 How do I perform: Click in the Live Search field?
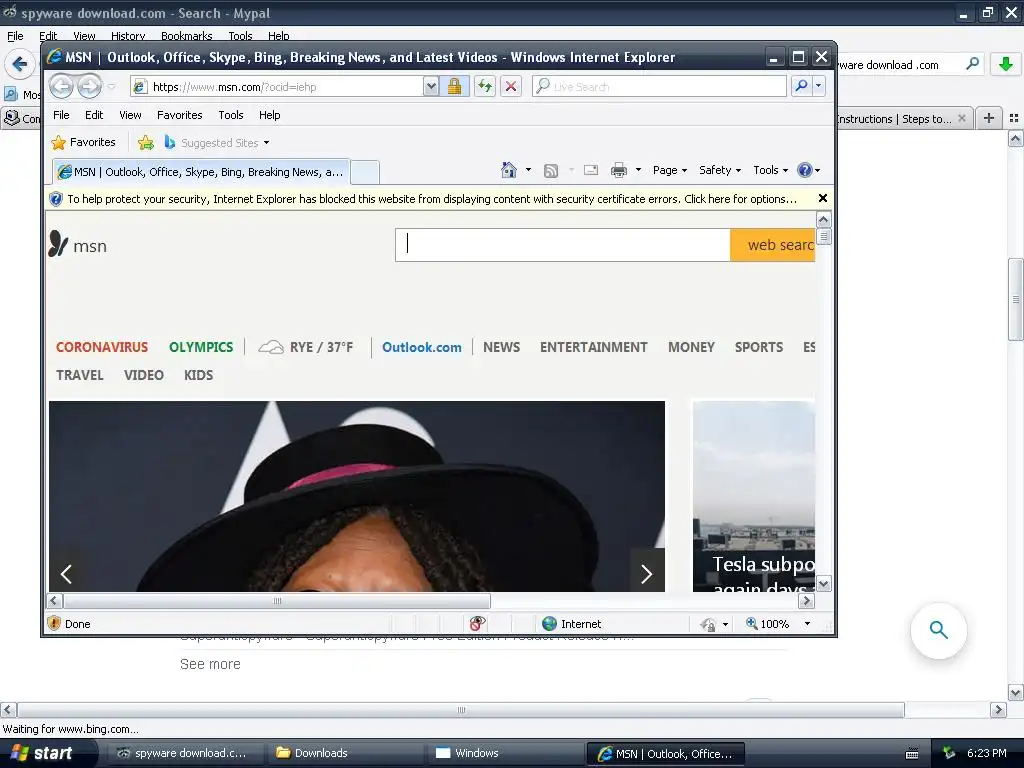(x=660, y=86)
